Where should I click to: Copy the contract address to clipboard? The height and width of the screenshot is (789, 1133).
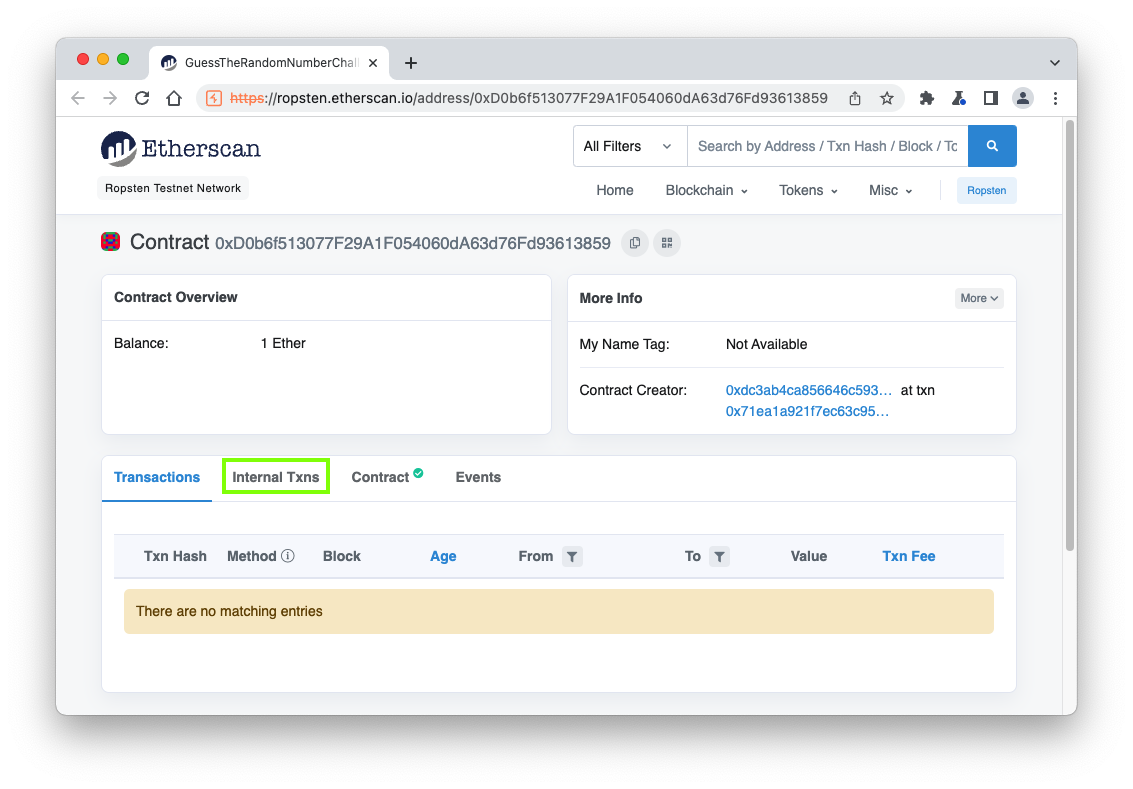pos(634,243)
